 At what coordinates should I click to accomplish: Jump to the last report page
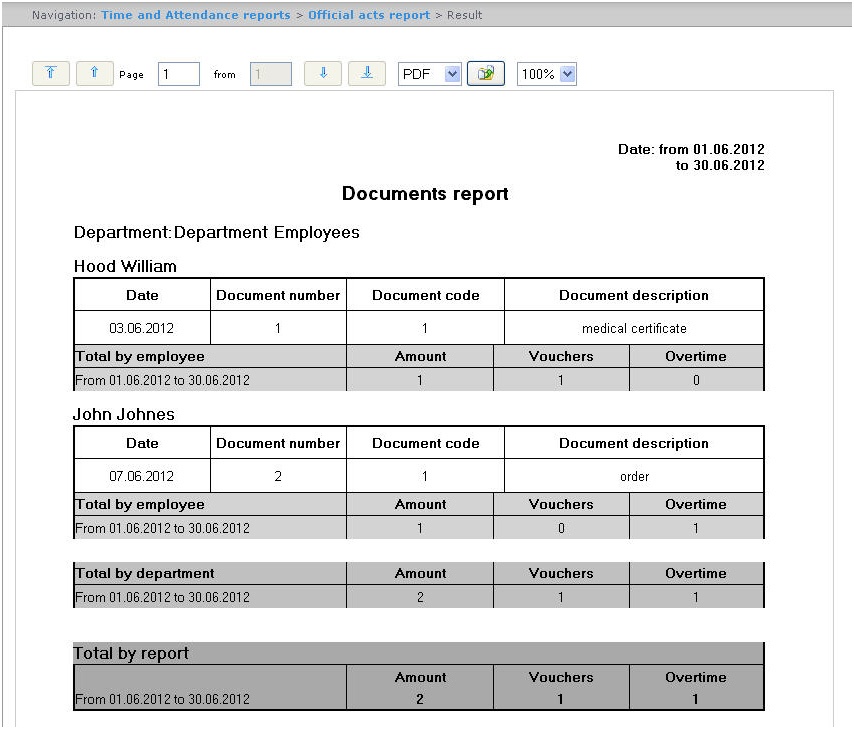click(367, 74)
